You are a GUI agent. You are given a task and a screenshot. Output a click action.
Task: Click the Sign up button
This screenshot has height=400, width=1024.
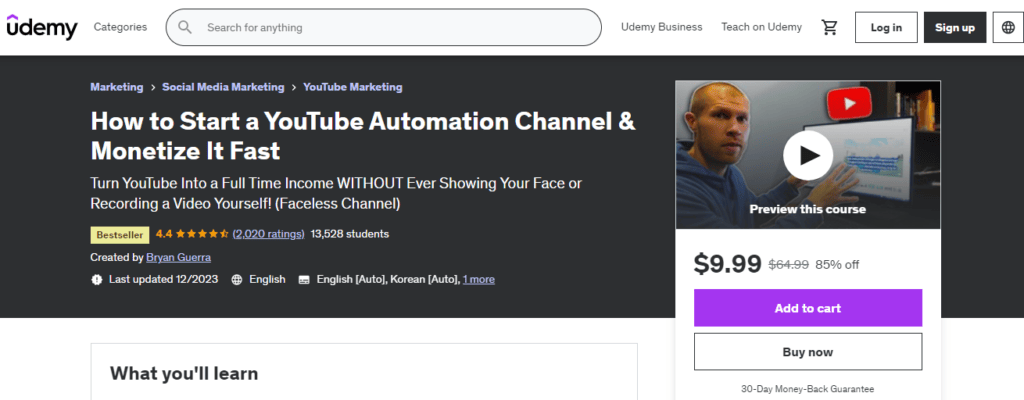[x=955, y=27]
